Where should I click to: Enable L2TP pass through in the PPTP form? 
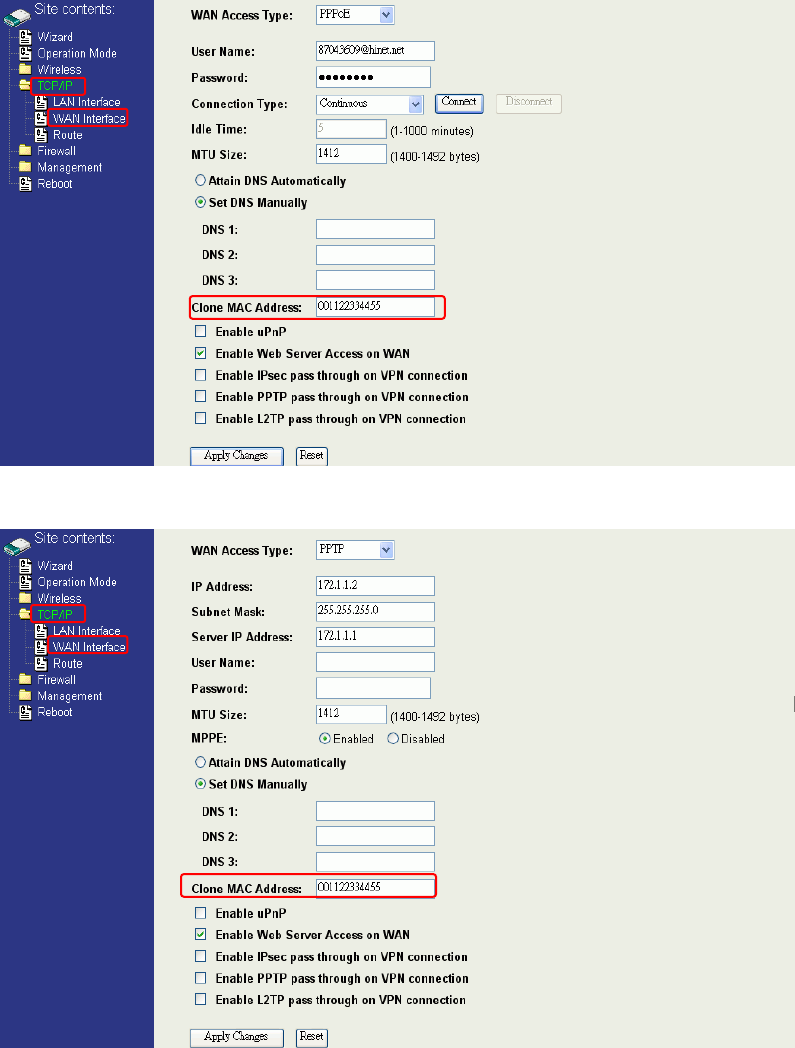pos(201,999)
